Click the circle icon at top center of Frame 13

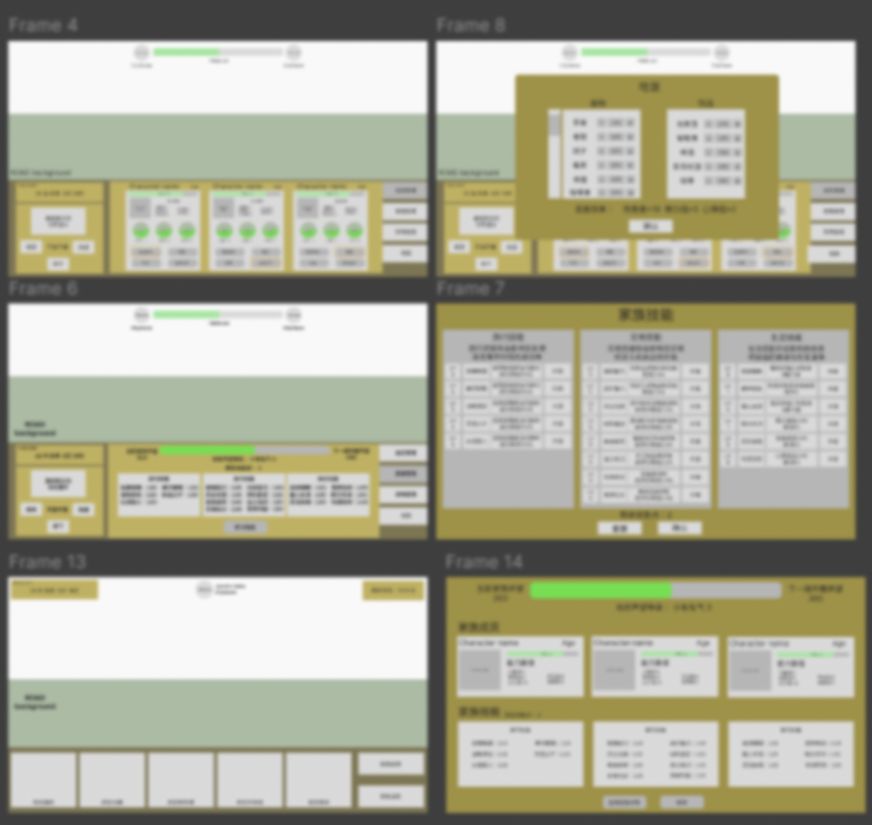[x=205, y=590]
